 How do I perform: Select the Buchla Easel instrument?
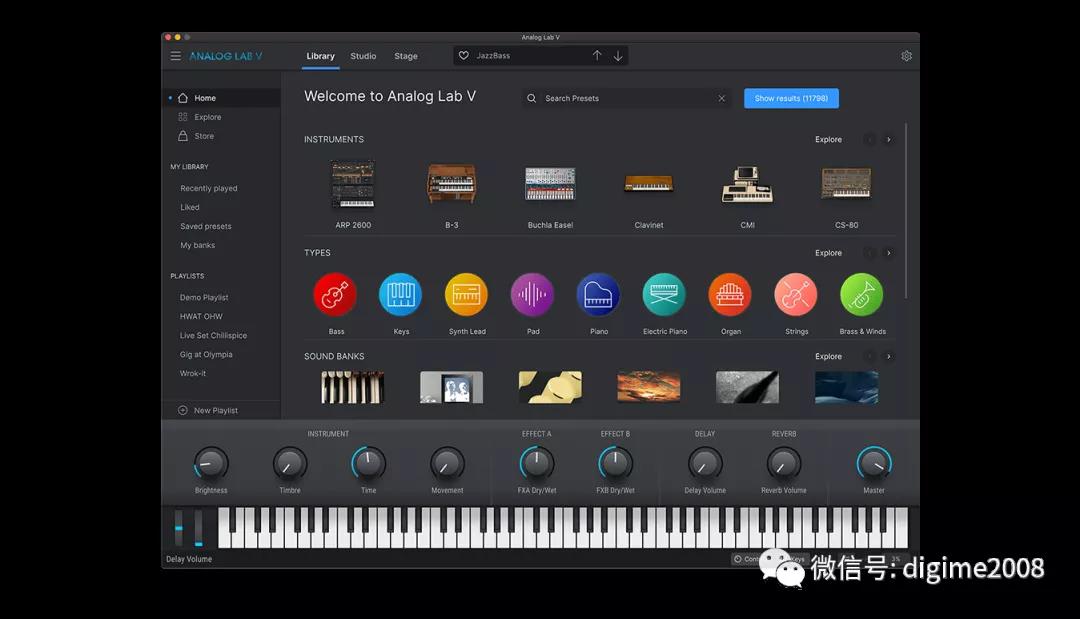click(x=550, y=184)
